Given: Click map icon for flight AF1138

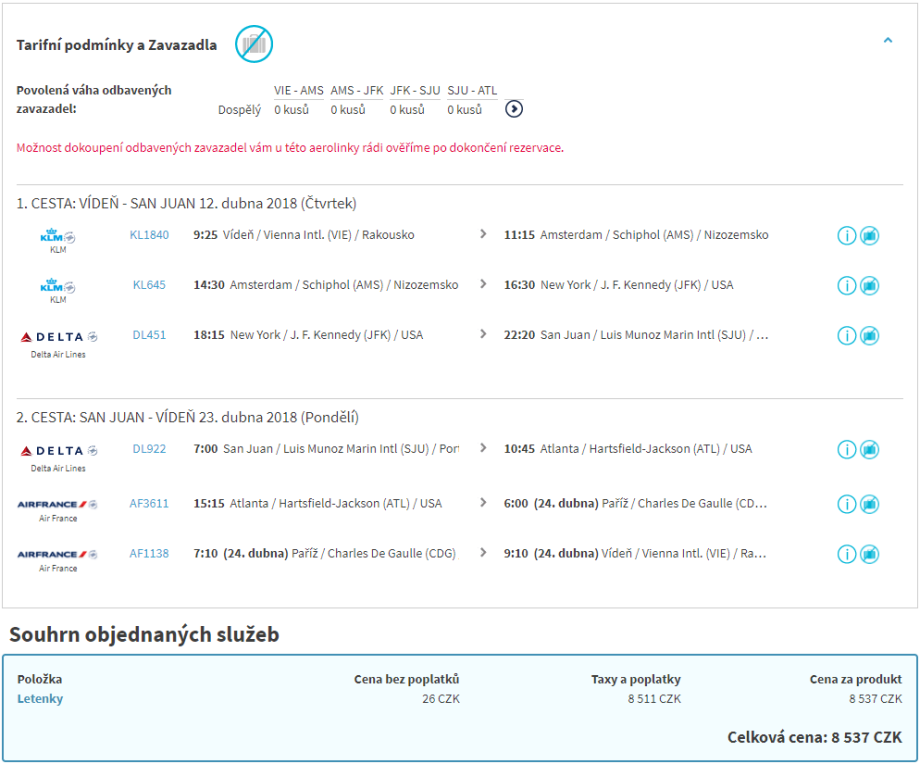Looking at the screenshot, I should [x=869, y=554].
